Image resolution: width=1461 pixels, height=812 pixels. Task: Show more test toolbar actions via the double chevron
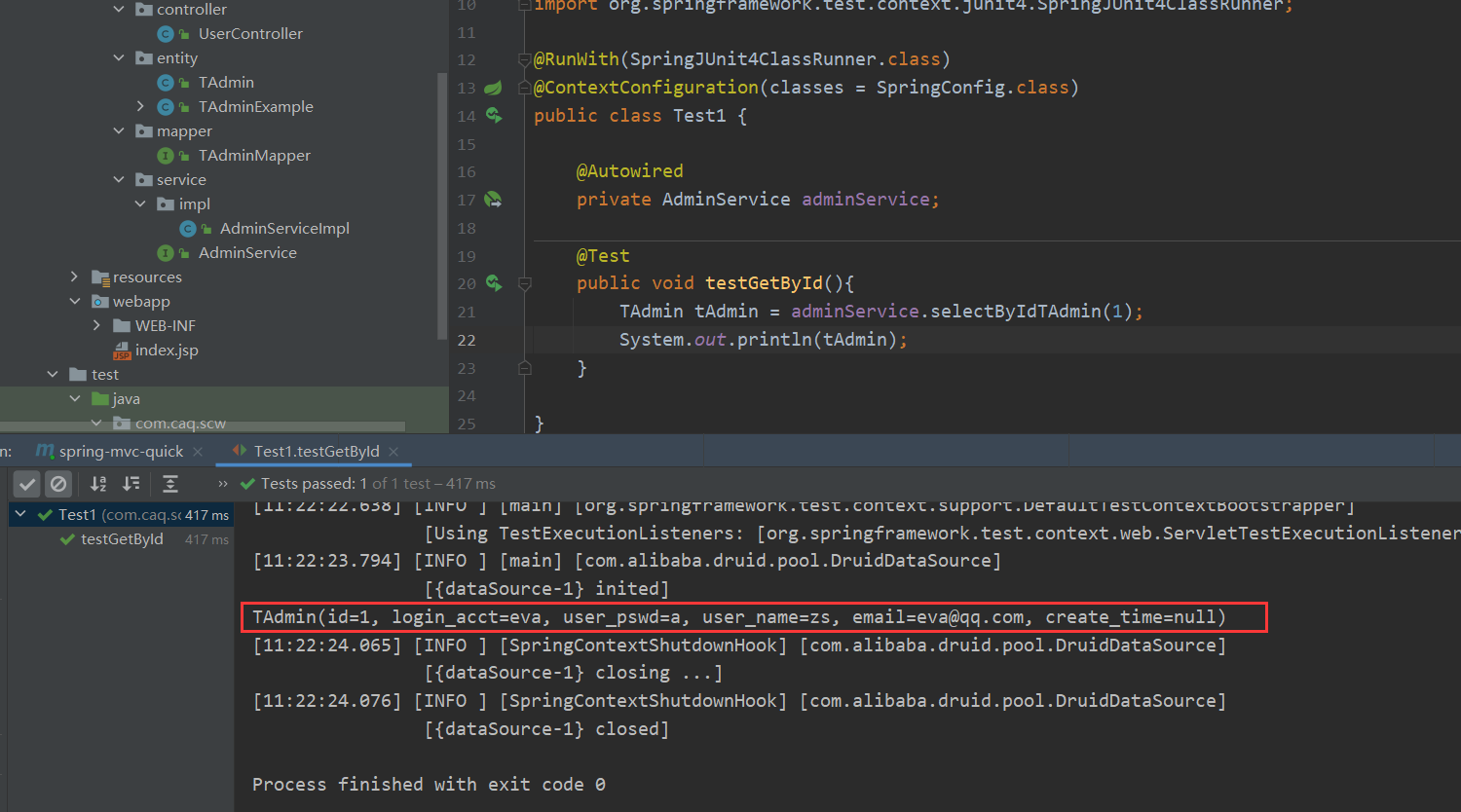click(x=223, y=484)
